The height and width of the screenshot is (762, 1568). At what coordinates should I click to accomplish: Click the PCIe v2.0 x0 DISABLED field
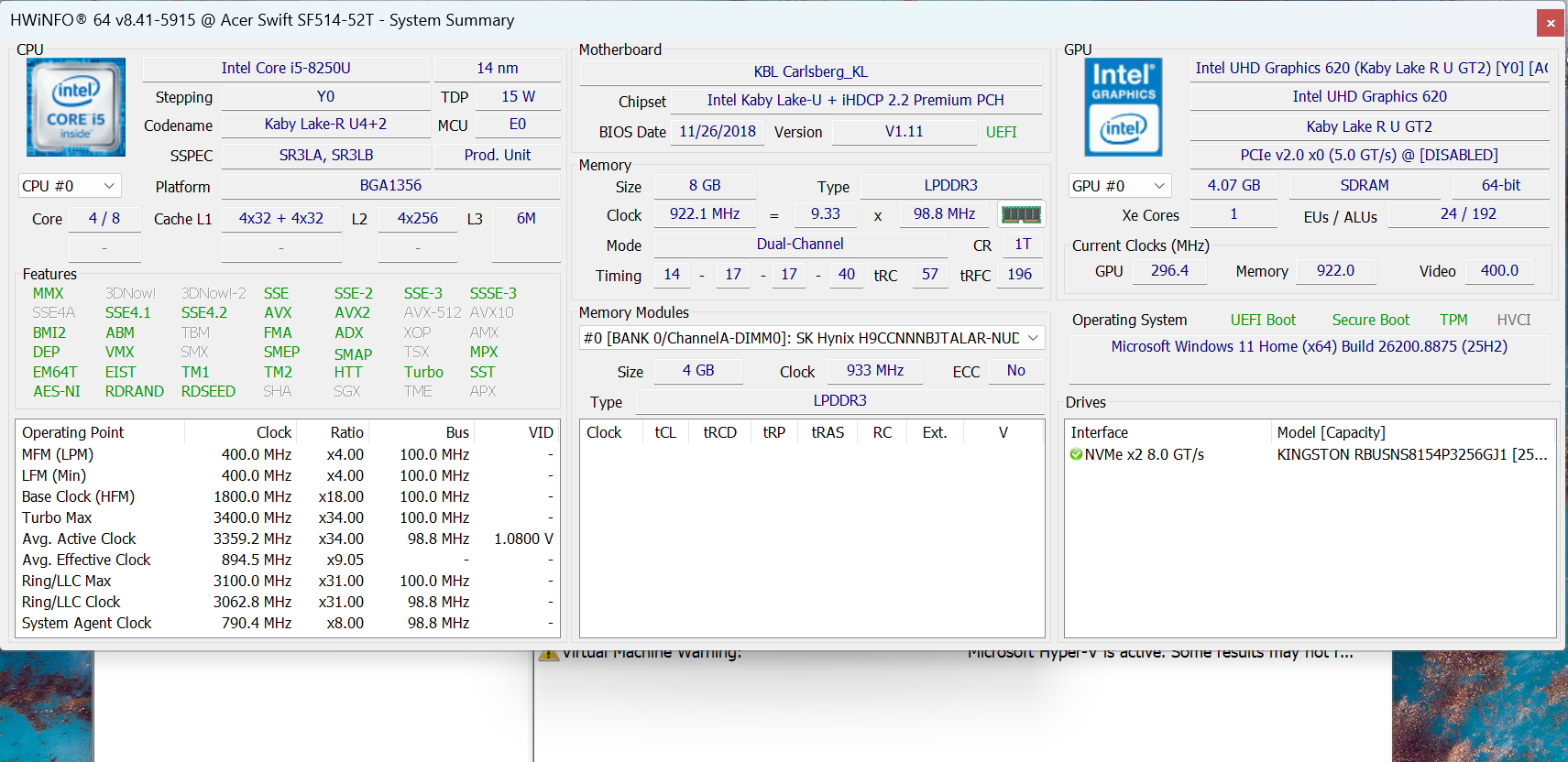(1369, 155)
